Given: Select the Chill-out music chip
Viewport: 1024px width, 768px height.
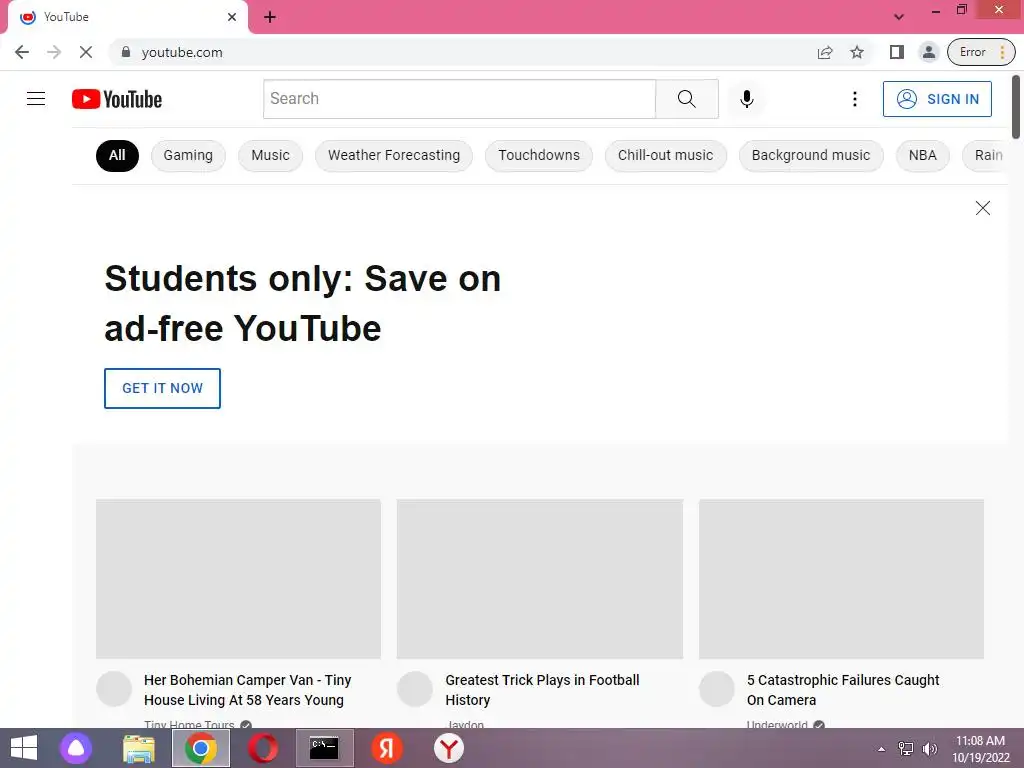Looking at the screenshot, I should pyautogui.click(x=665, y=155).
